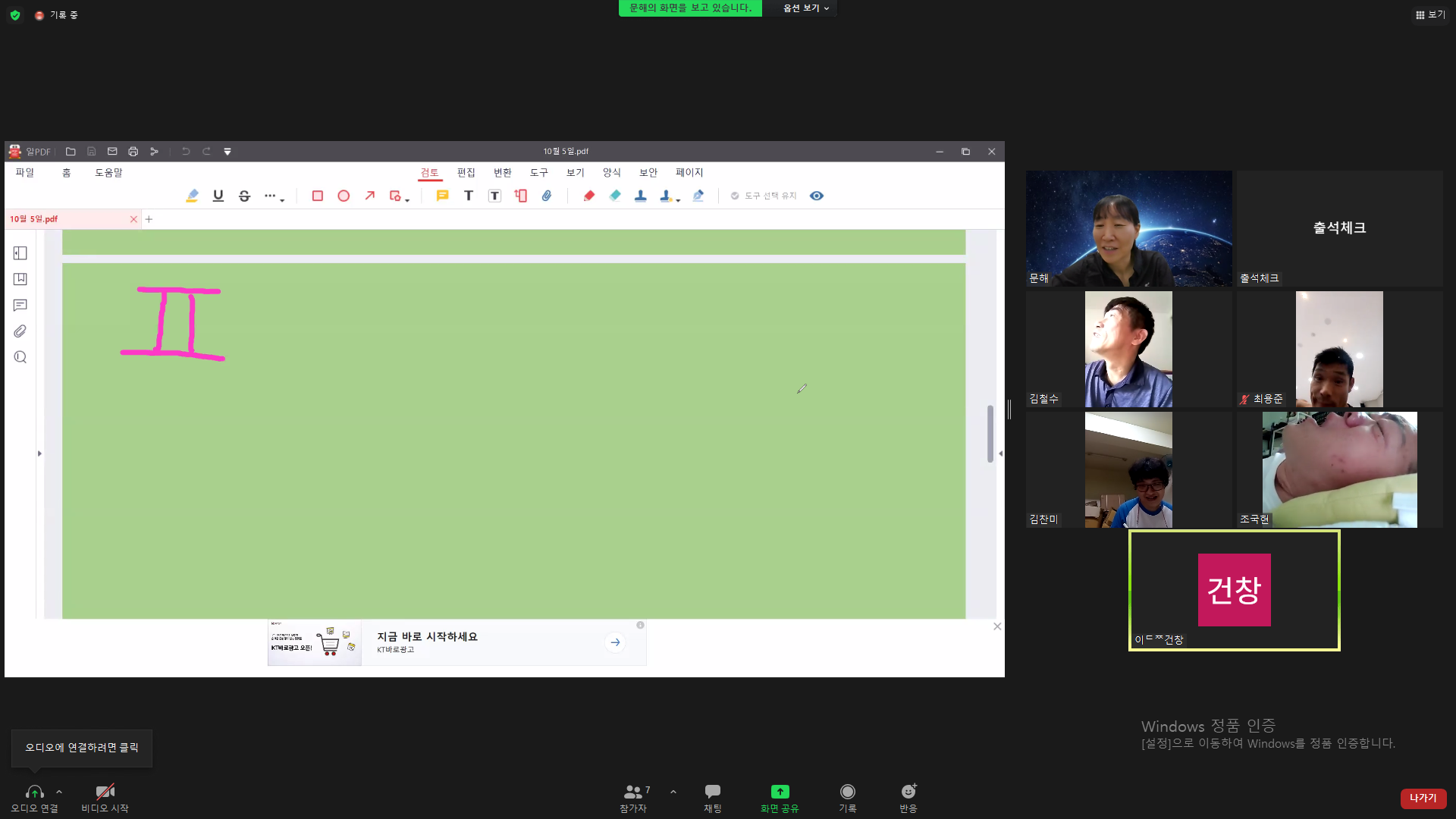
Task: Choose the plain text T tool
Action: pyautogui.click(x=469, y=196)
